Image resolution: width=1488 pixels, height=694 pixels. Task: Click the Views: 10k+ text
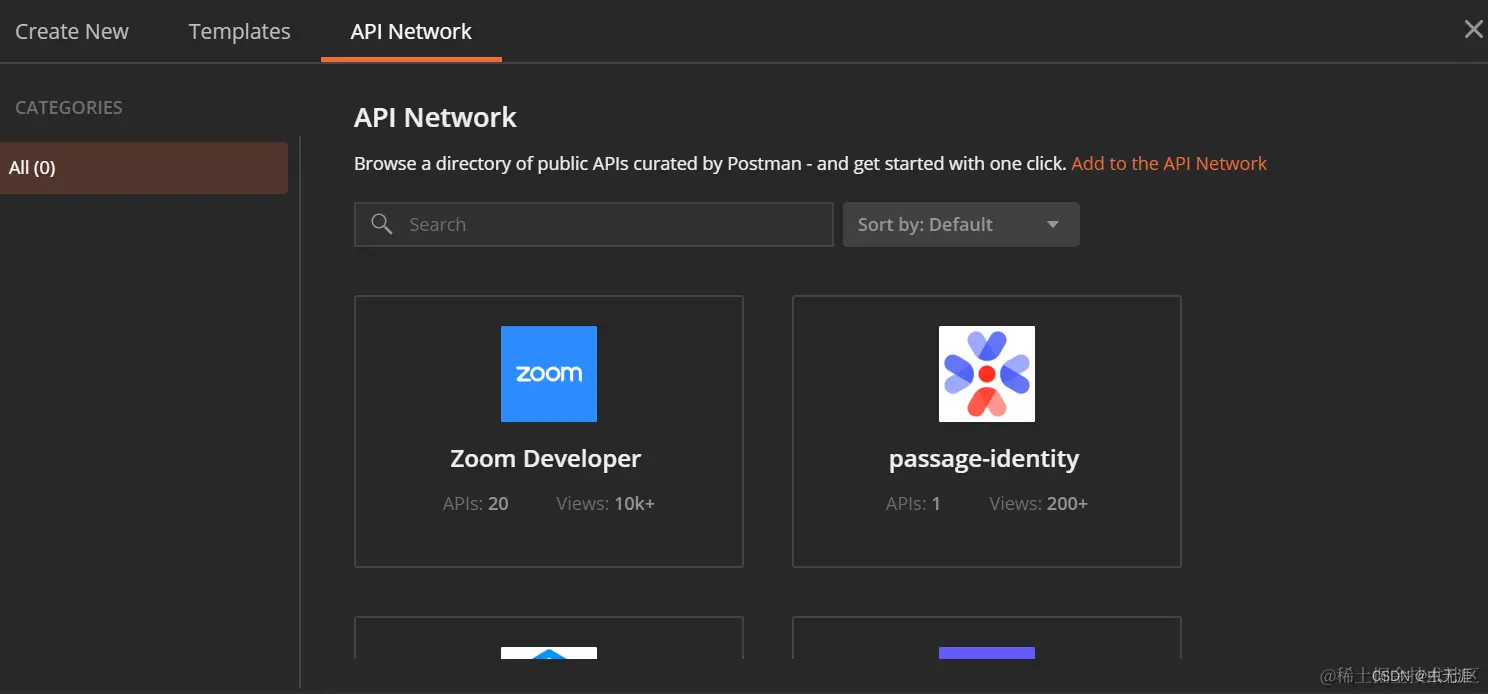(605, 504)
